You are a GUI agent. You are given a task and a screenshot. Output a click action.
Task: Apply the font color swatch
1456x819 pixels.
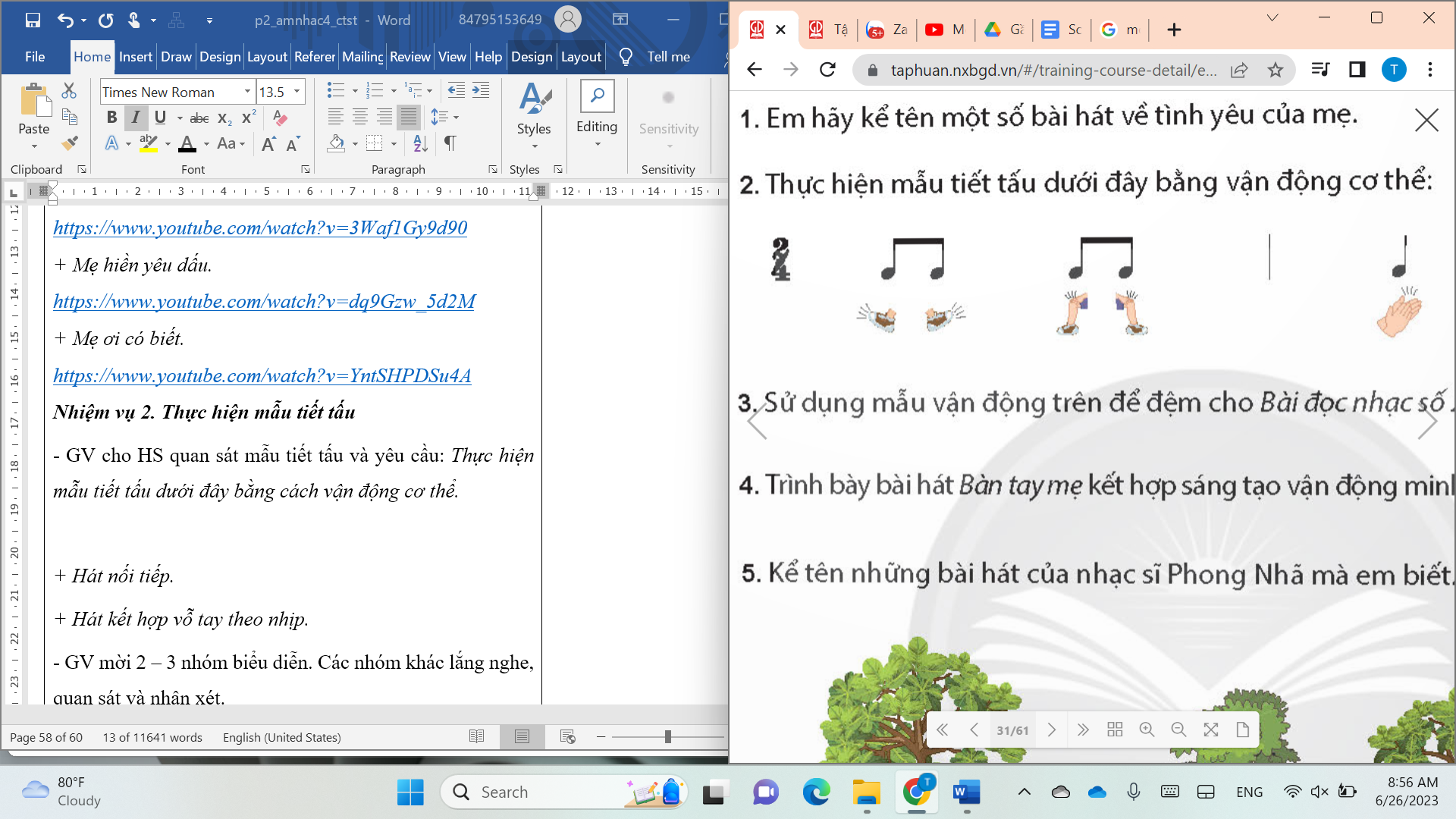pyautogui.click(x=187, y=143)
